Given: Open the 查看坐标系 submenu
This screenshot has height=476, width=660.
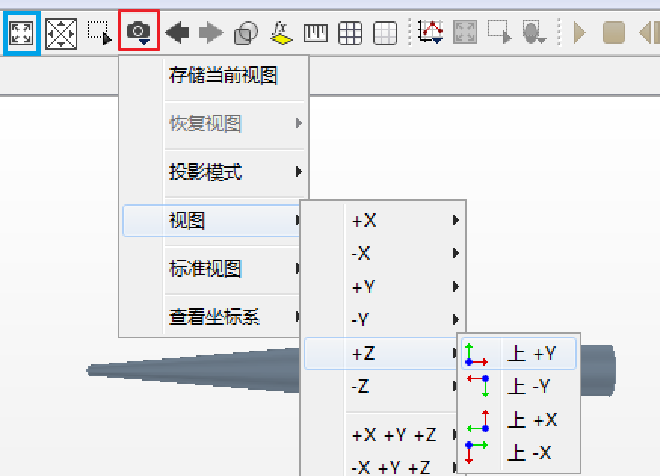Looking at the screenshot, I should tap(212, 317).
